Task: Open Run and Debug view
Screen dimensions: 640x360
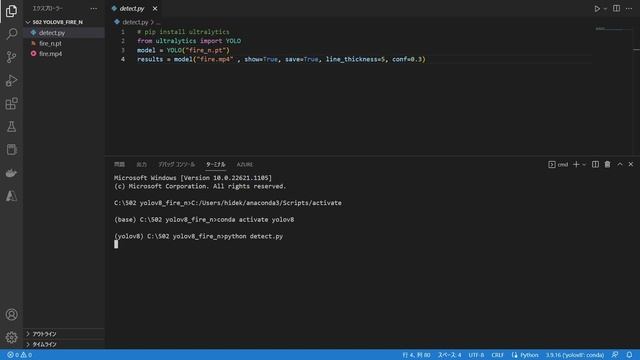Action: (11, 80)
